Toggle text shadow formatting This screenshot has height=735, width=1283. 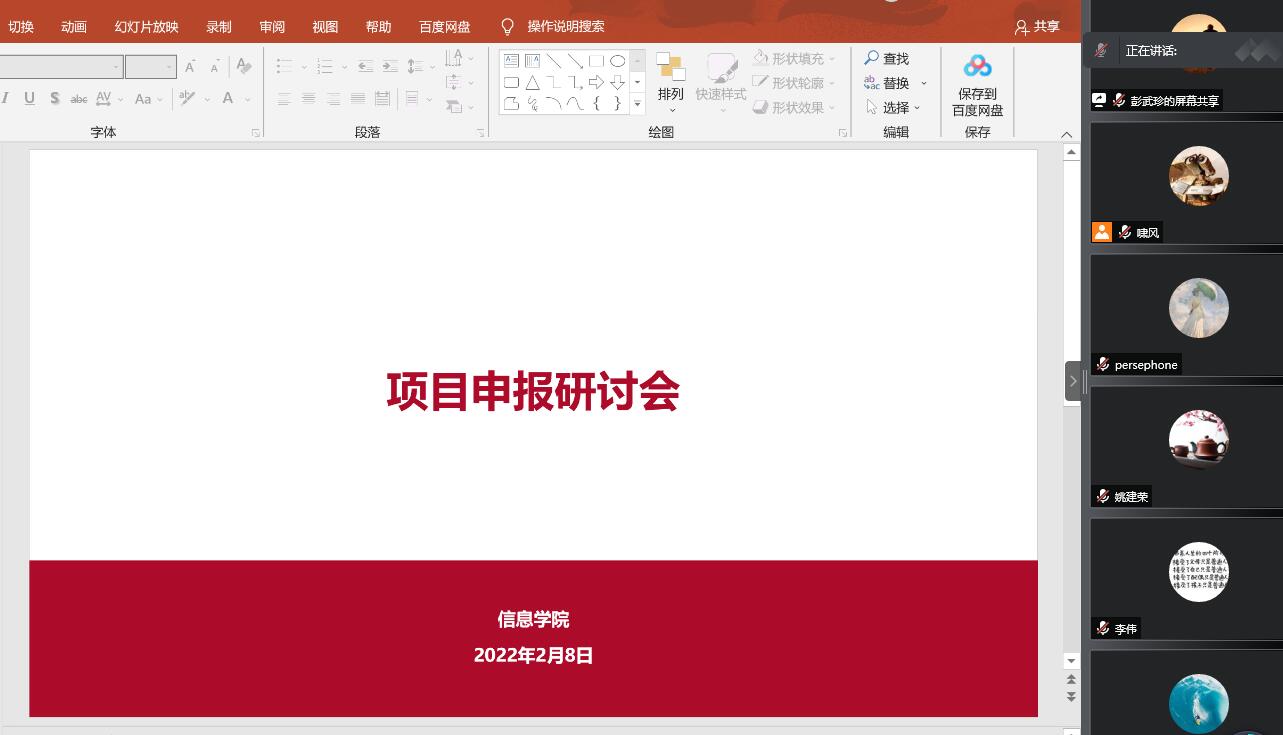click(54, 98)
